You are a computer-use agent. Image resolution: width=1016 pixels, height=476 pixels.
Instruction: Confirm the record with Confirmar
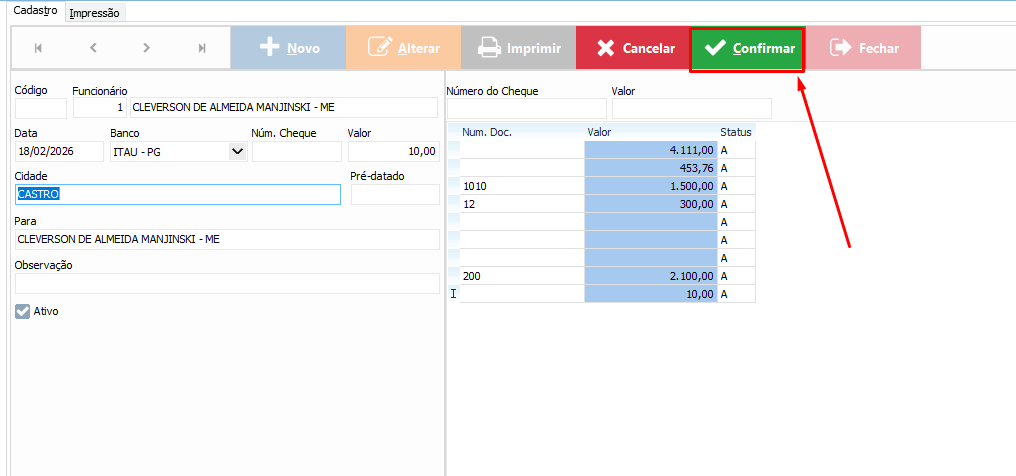[748, 48]
